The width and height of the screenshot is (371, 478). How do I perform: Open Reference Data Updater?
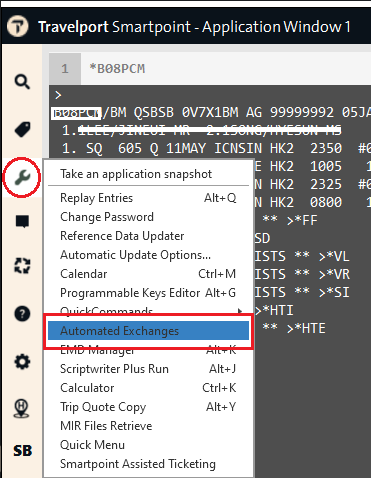click(148, 236)
